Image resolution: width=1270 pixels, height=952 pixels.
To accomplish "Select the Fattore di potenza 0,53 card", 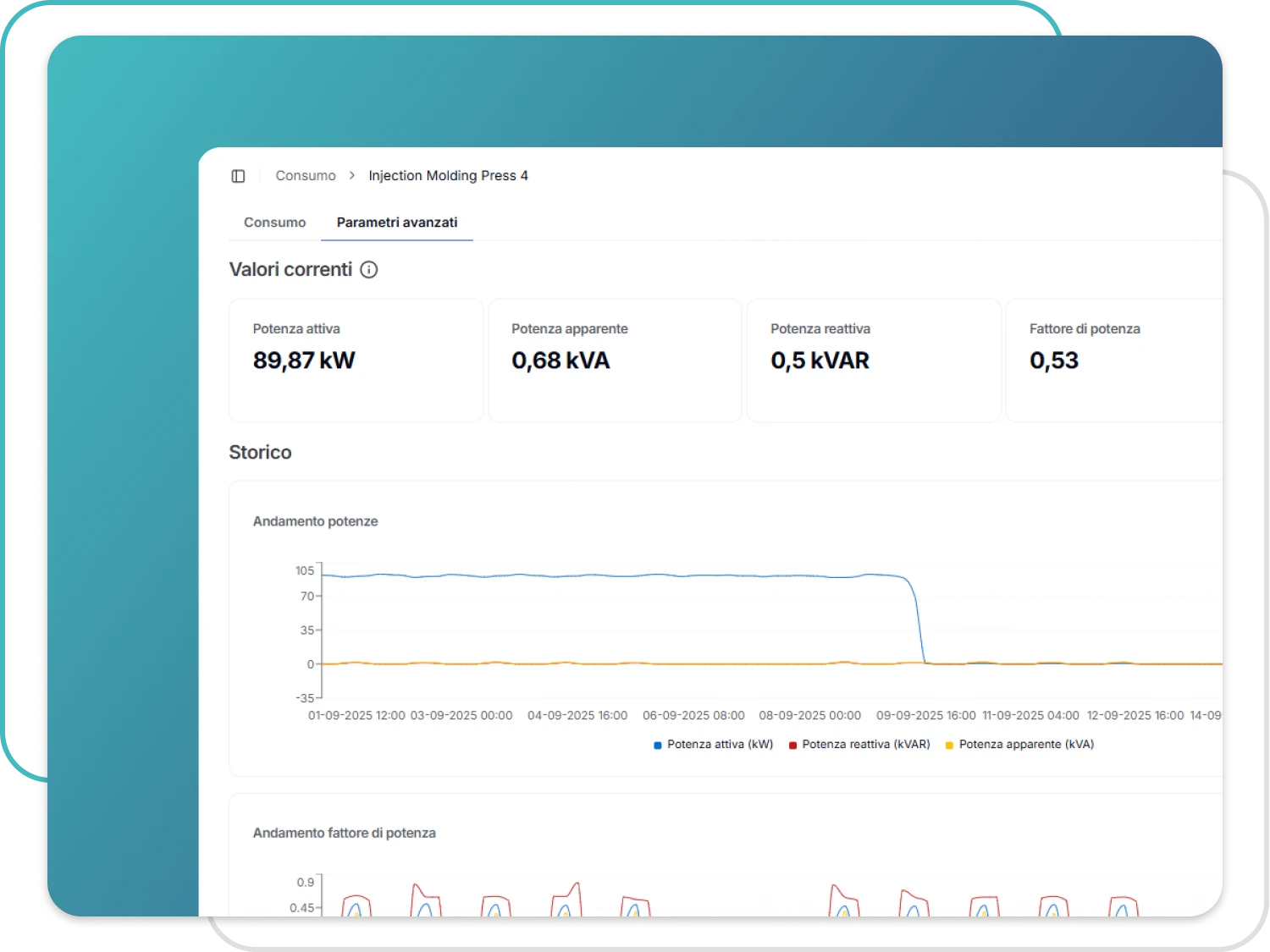I will coord(1113,360).
